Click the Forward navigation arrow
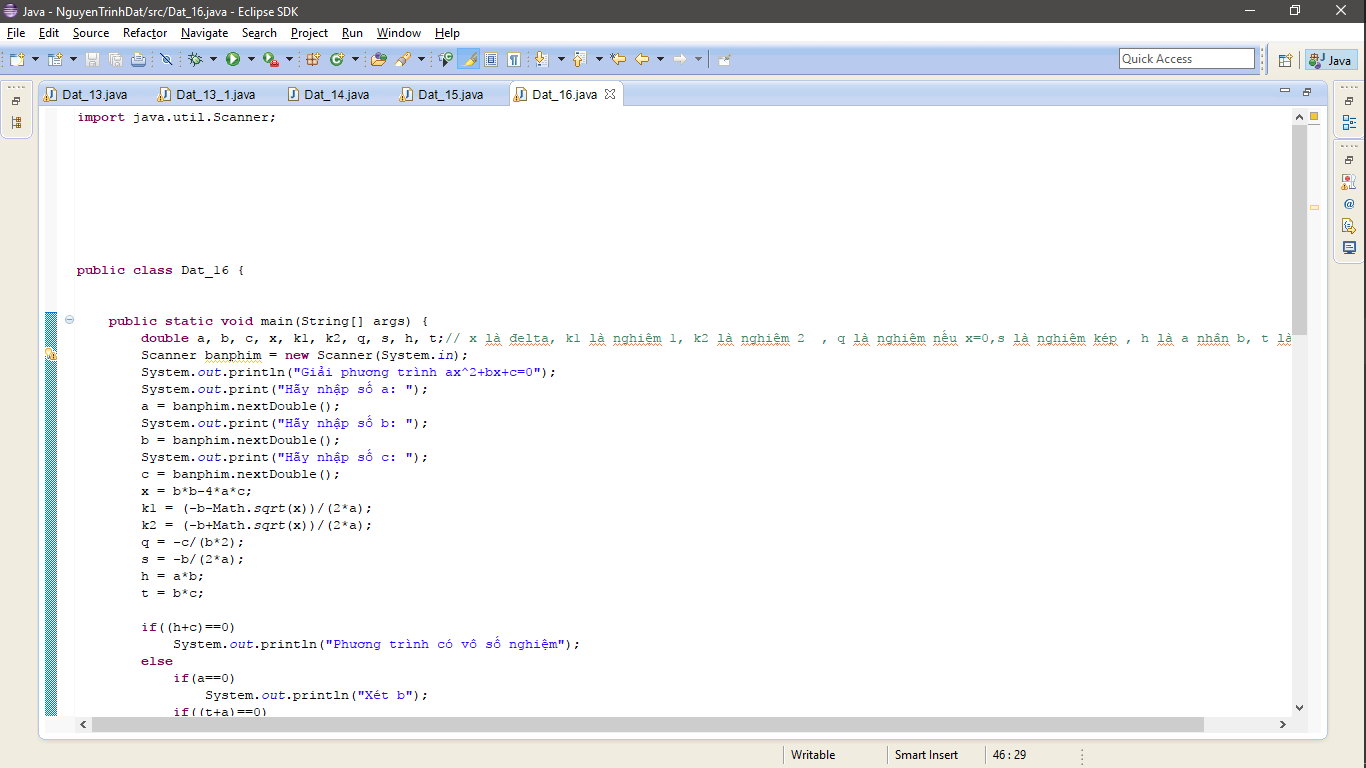 680,59
